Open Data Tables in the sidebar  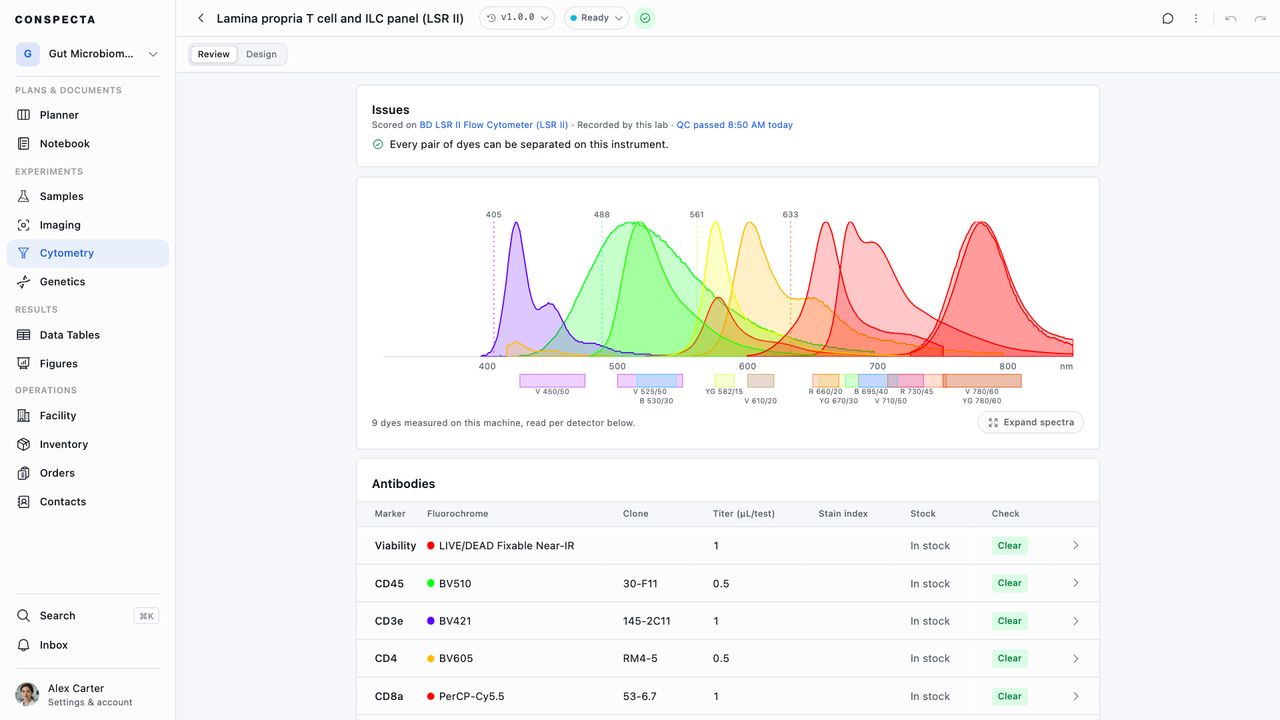88,335
